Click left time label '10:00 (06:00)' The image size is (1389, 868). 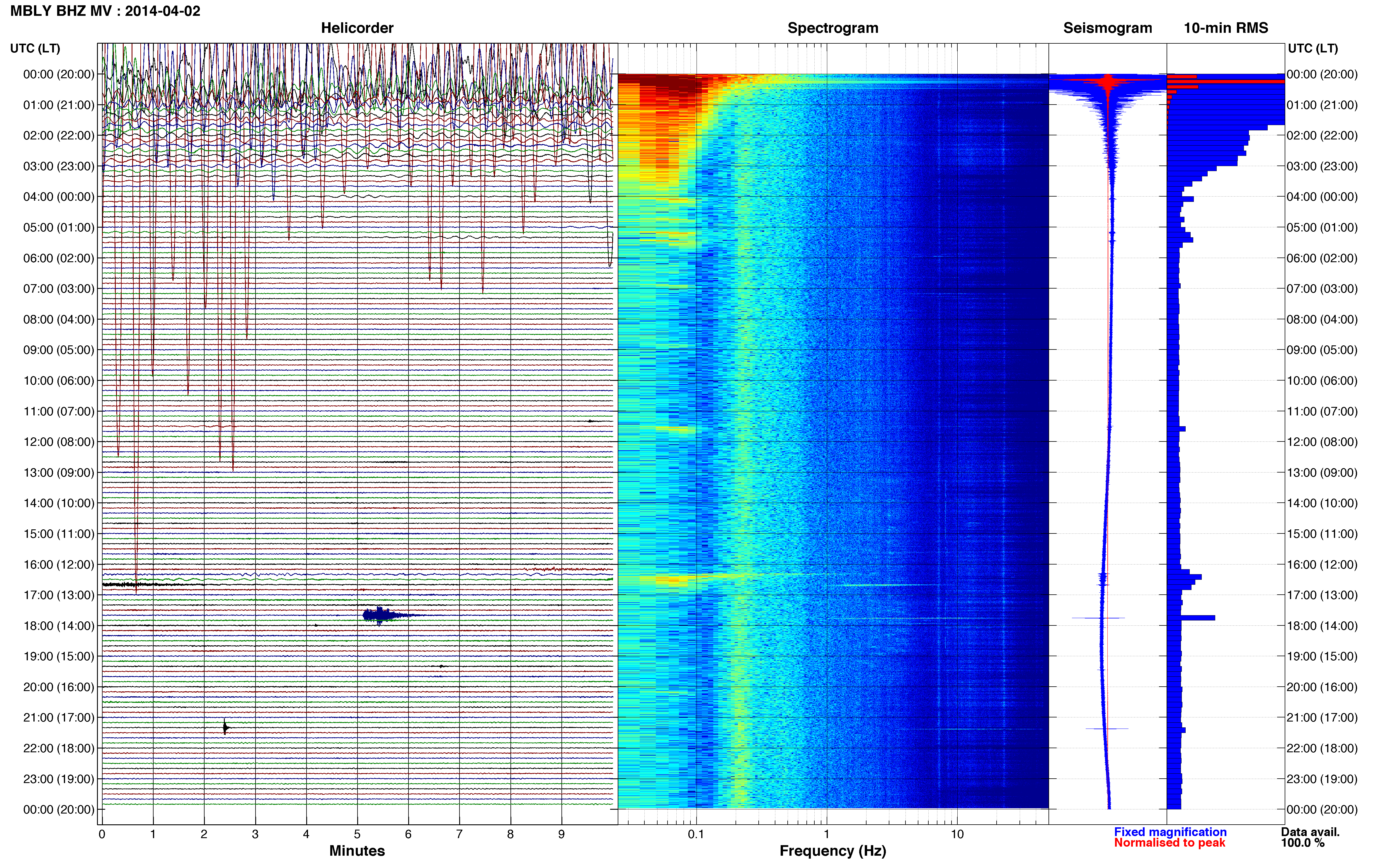59,381
